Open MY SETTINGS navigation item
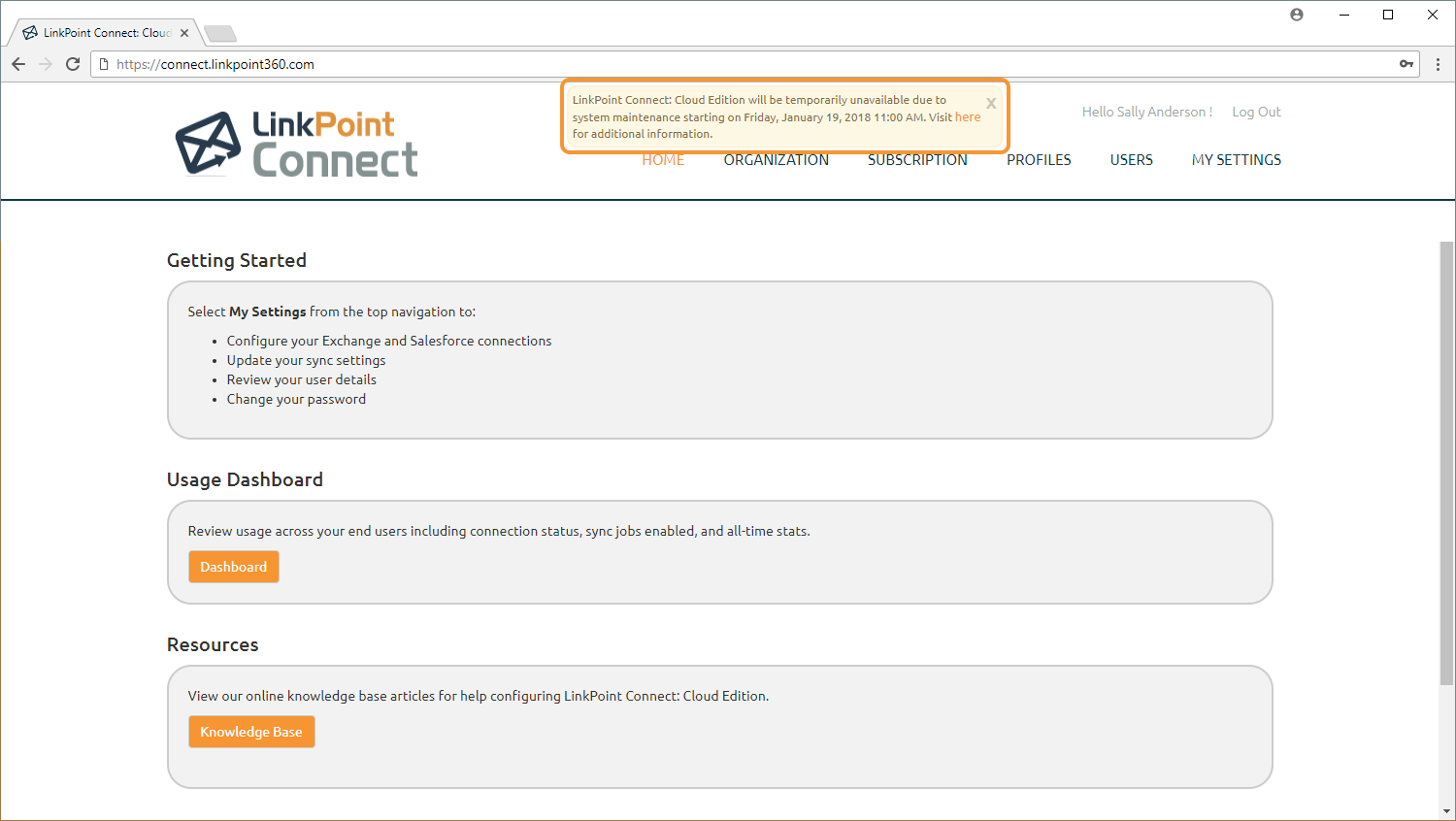 (1237, 160)
